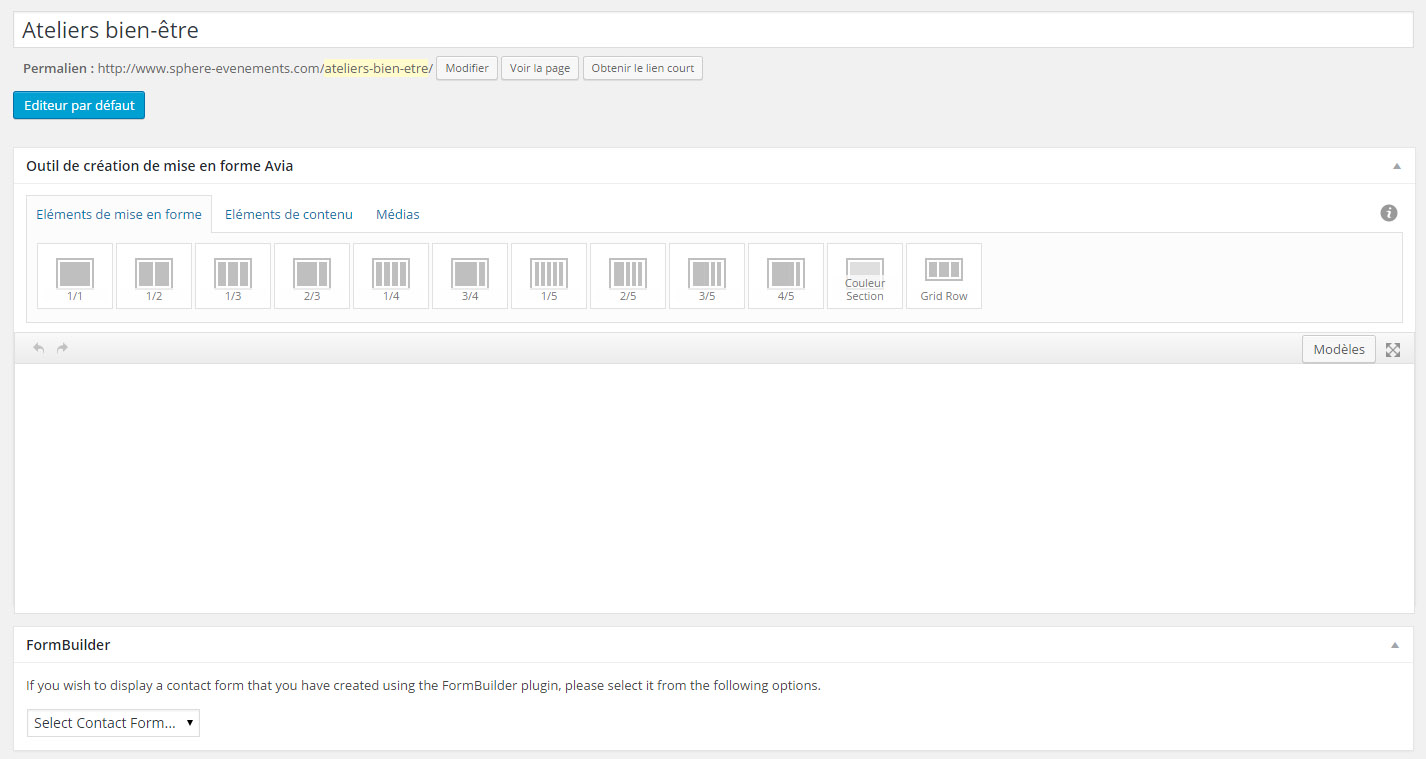Switch to the Médias tab
The image size is (1426, 759).
pos(398,214)
